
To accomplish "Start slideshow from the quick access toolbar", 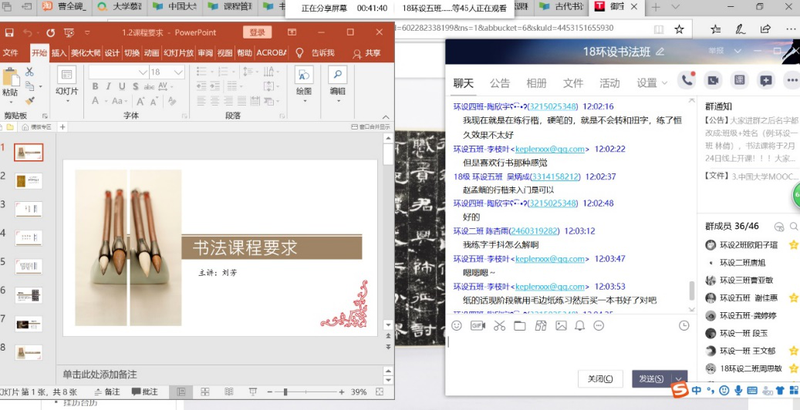I will [69, 33].
